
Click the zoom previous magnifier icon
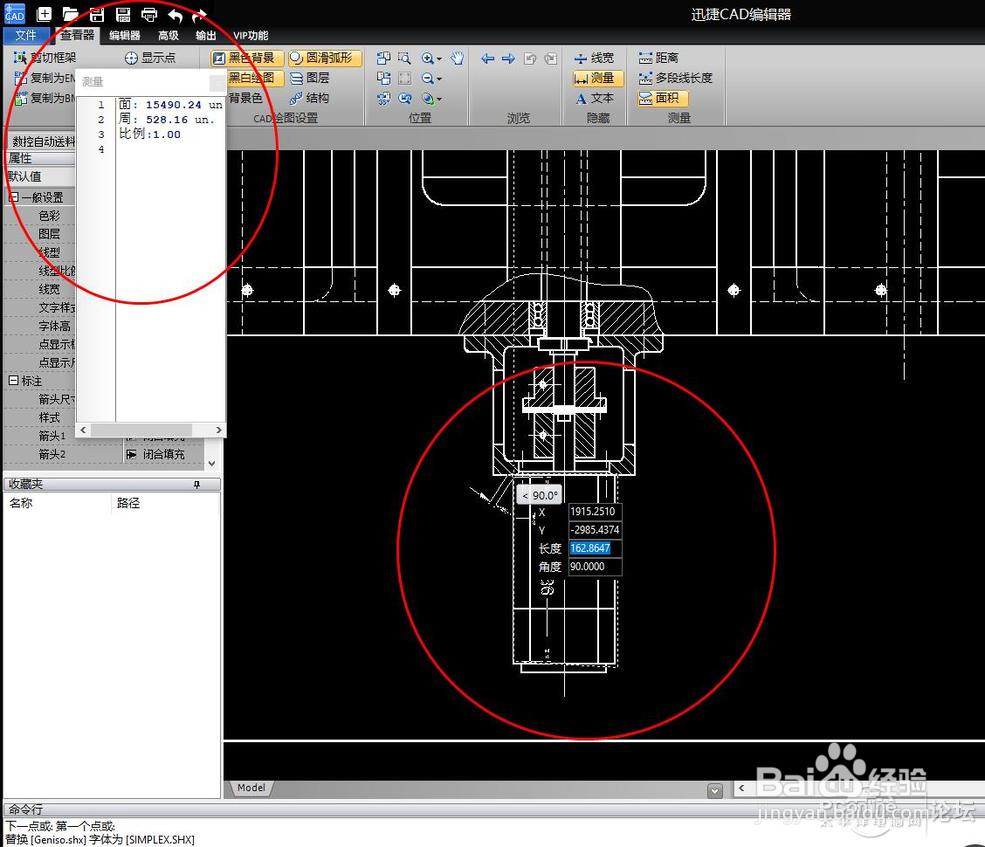(405, 99)
